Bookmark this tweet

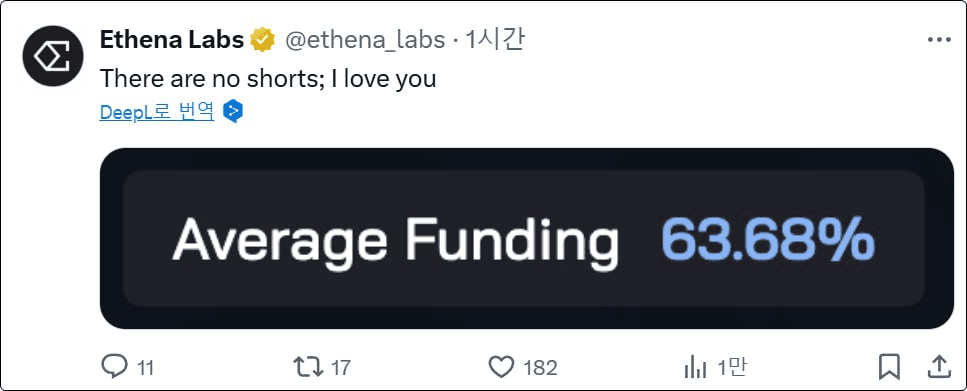coord(889,367)
